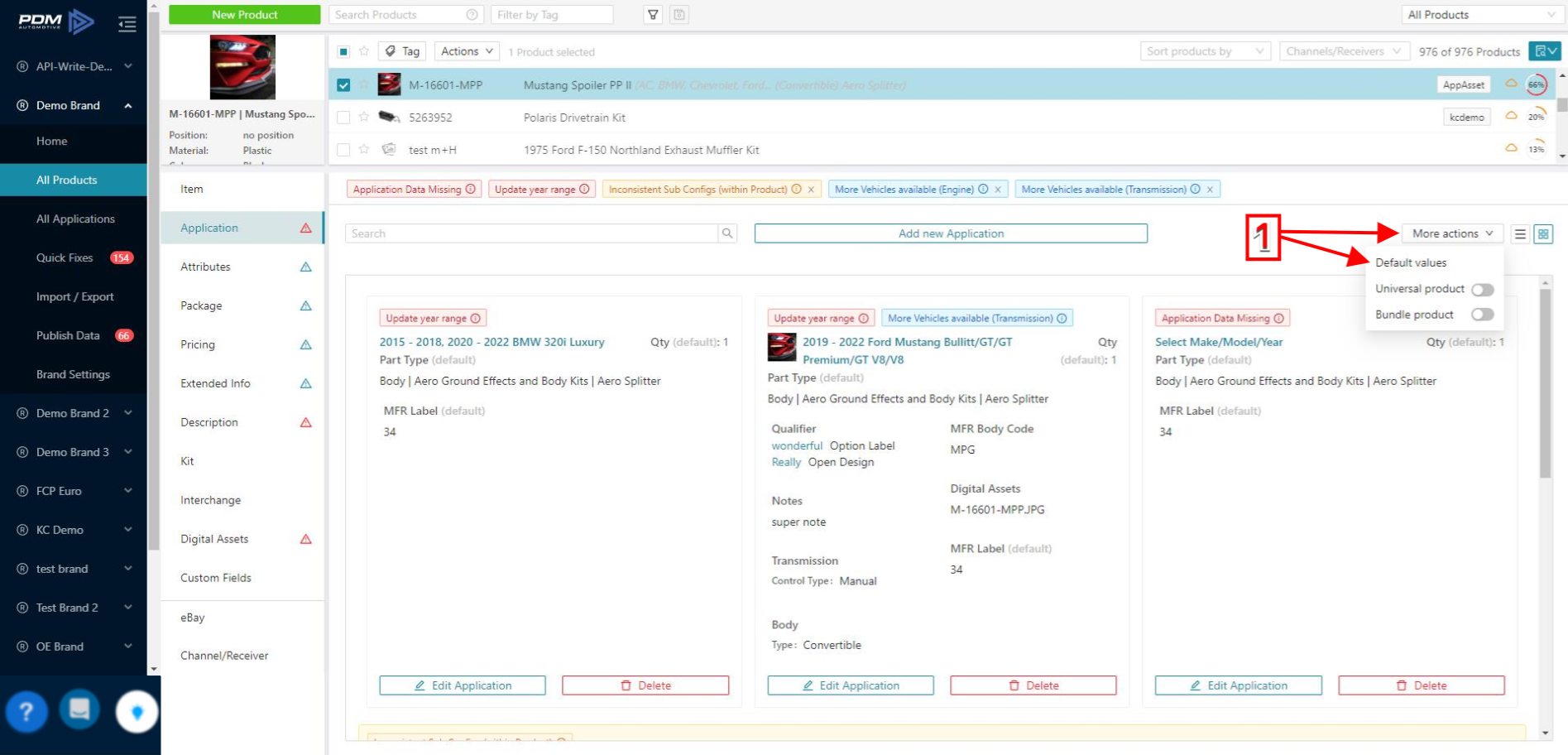Dismiss More Vehicles available (Engine) tag
Image resolution: width=1568 pixels, height=755 pixels.
point(998,190)
